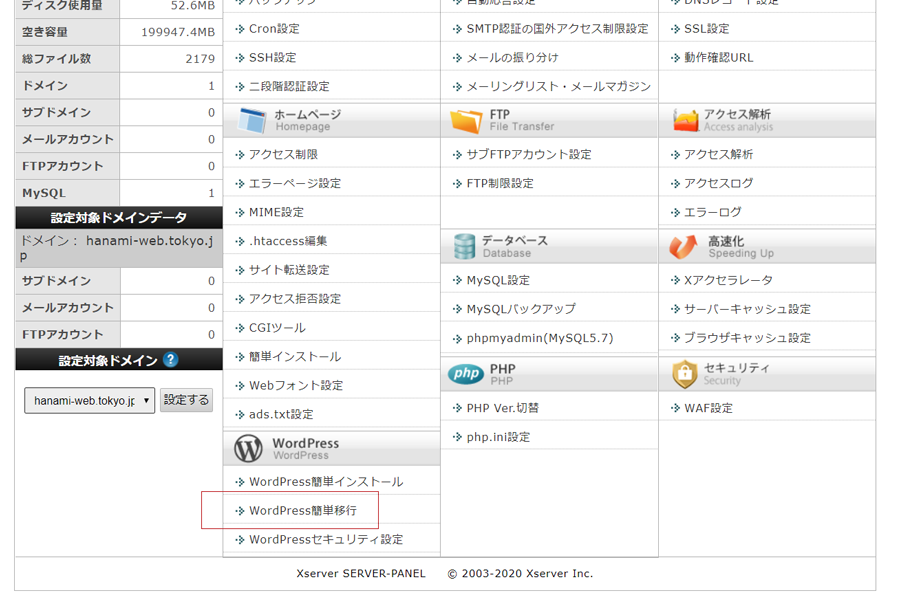Click the Access analysis chart icon
Viewport: 900px width, 594px height.
point(685,121)
